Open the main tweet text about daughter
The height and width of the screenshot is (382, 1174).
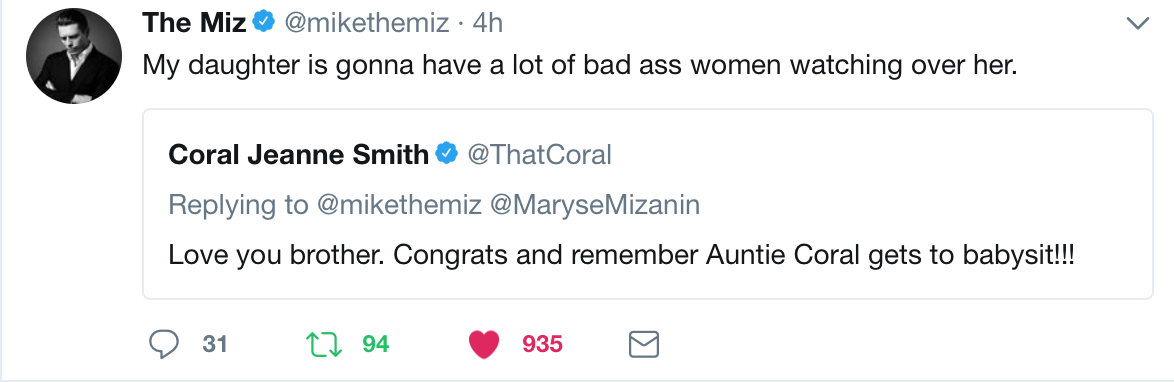coord(580,66)
